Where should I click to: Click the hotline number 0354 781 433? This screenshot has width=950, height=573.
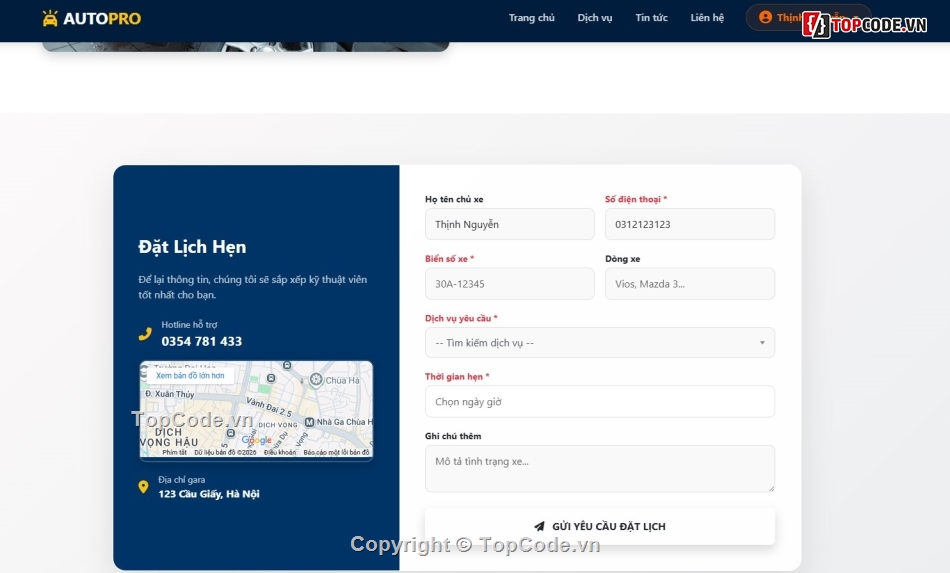(x=202, y=342)
